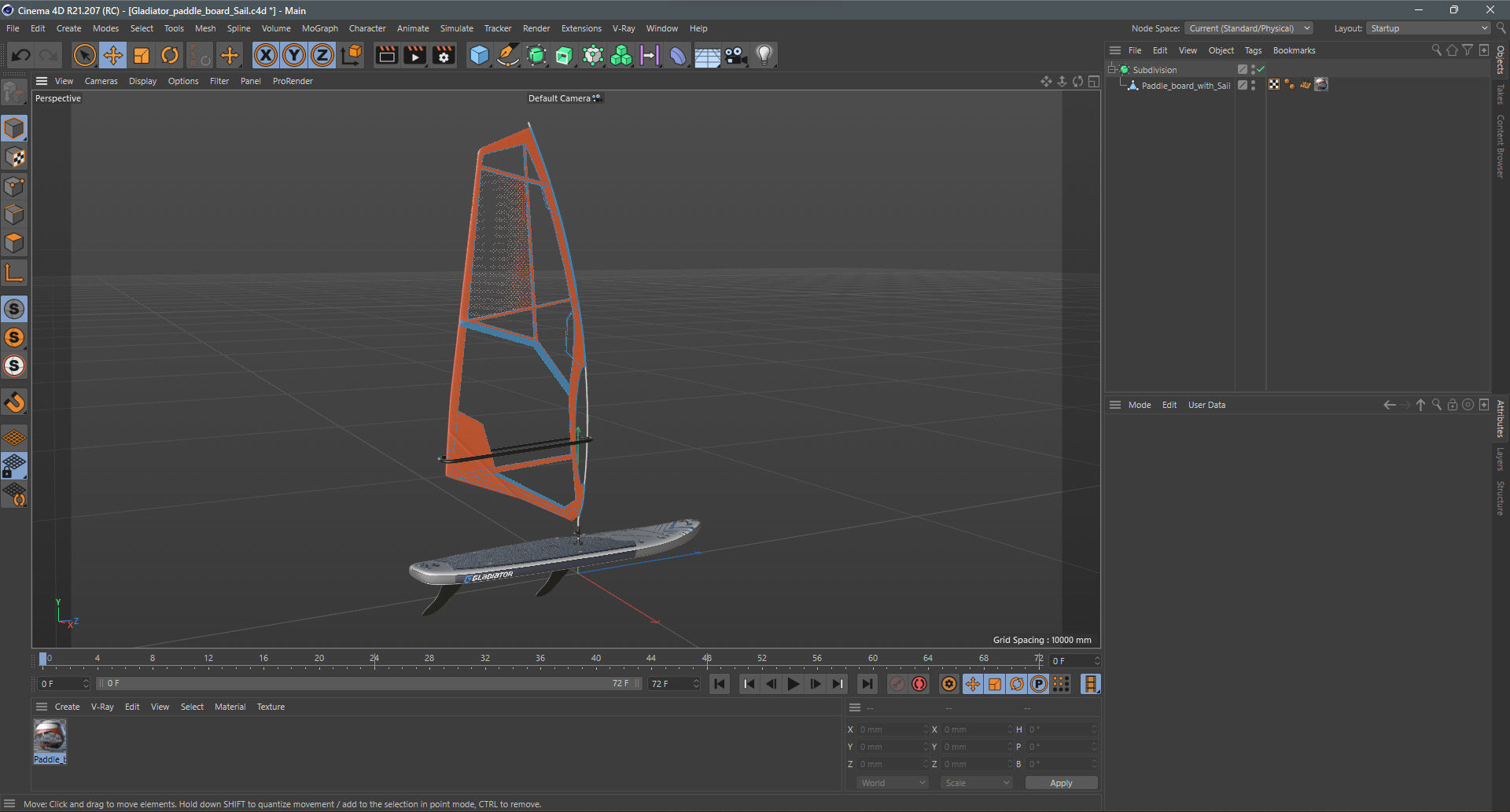Select the Live Selection tool
The height and width of the screenshot is (812, 1510).
click(x=84, y=55)
